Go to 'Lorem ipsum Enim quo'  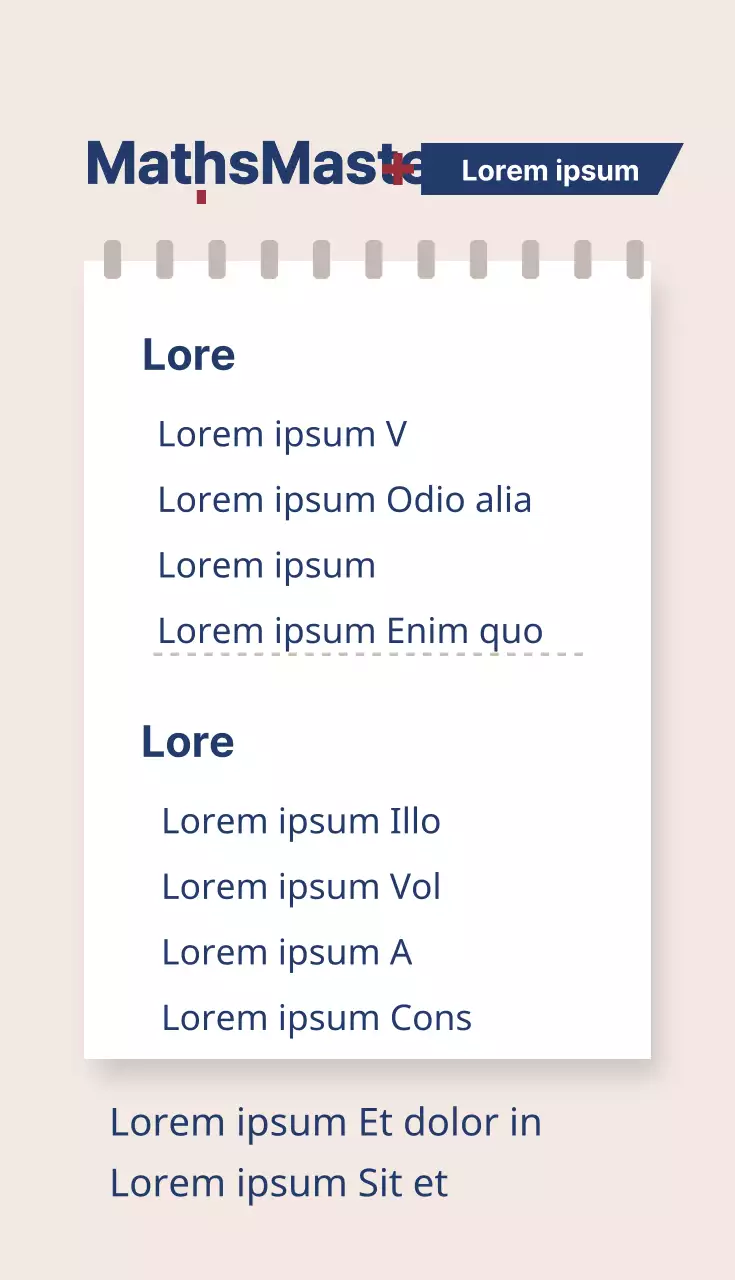click(x=350, y=631)
